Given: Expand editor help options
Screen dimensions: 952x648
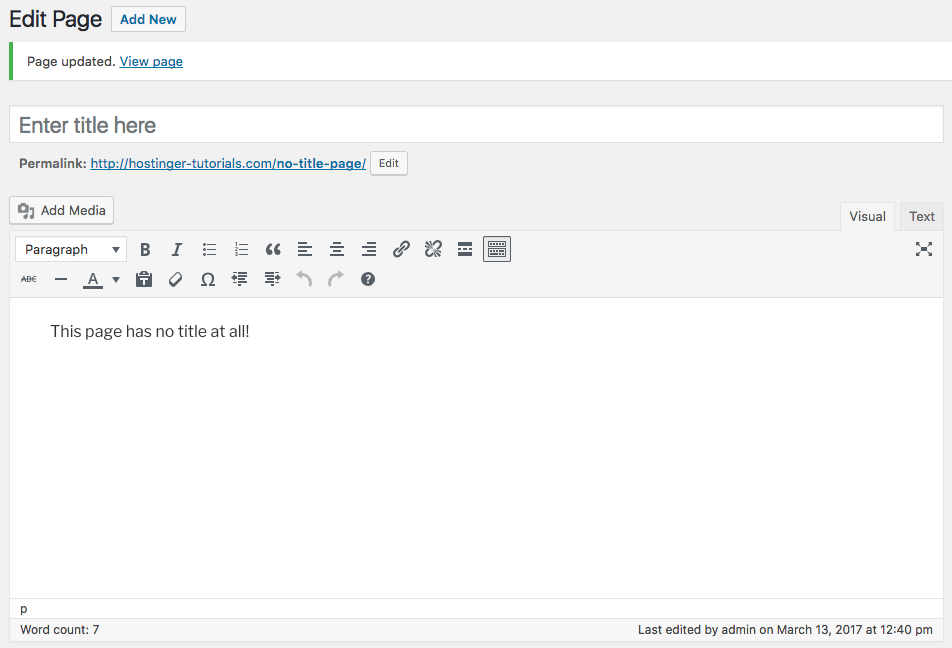Looking at the screenshot, I should [367, 279].
